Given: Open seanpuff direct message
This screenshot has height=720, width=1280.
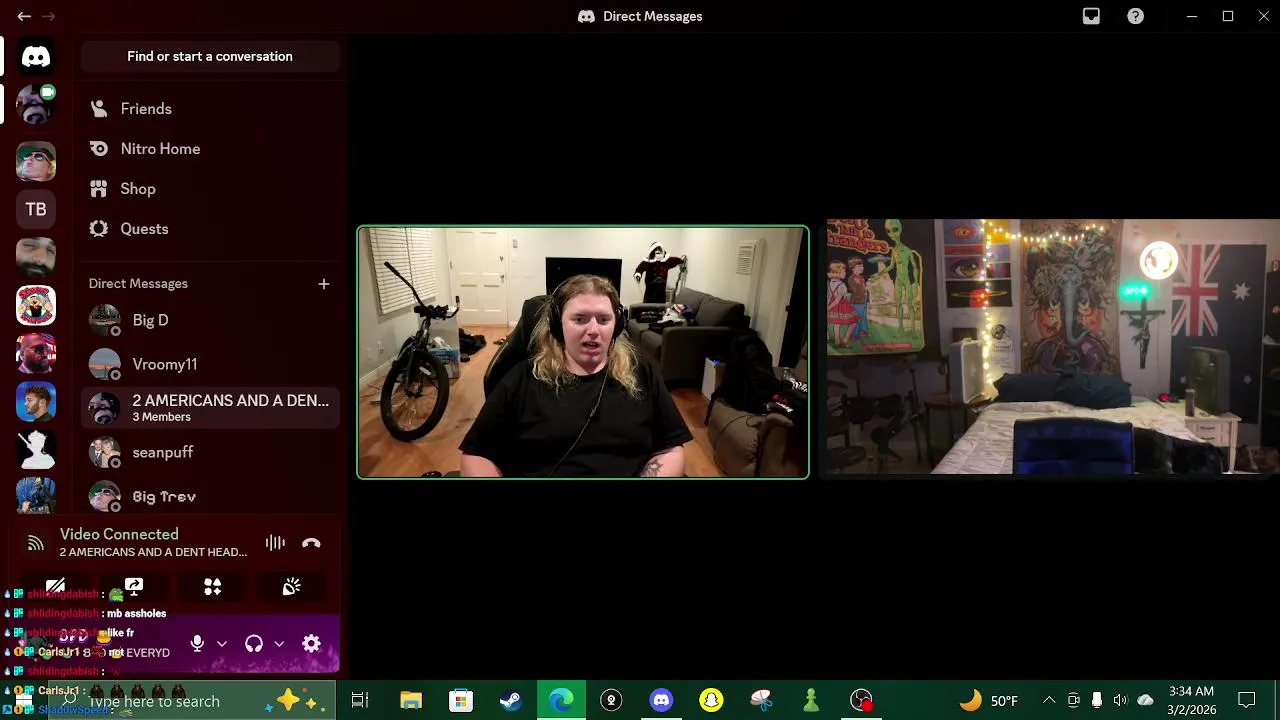Looking at the screenshot, I should click(x=210, y=452).
